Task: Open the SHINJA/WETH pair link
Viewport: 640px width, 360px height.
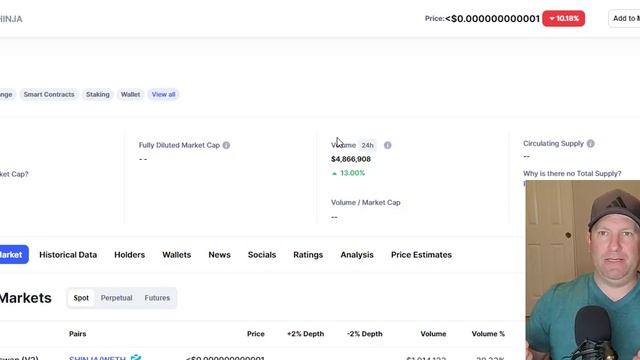Action: point(97,358)
